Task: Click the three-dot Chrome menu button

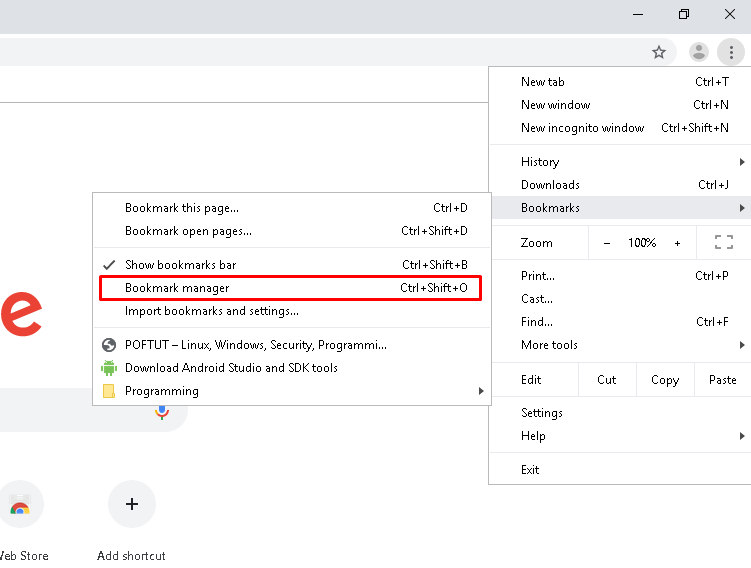Action: pyautogui.click(x=730, y=52)
